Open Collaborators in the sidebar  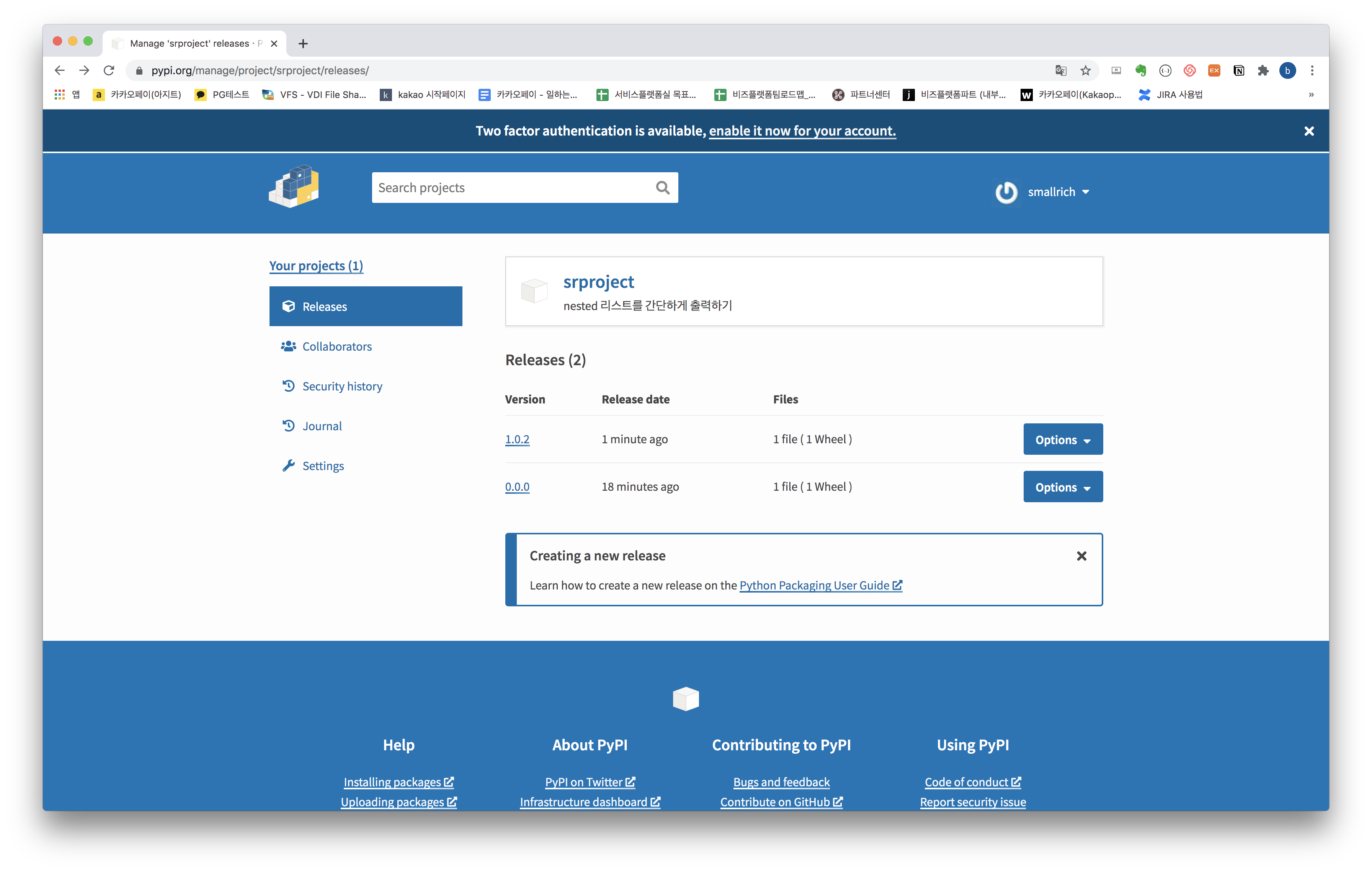pyautogui.click(x=337, y=346)
